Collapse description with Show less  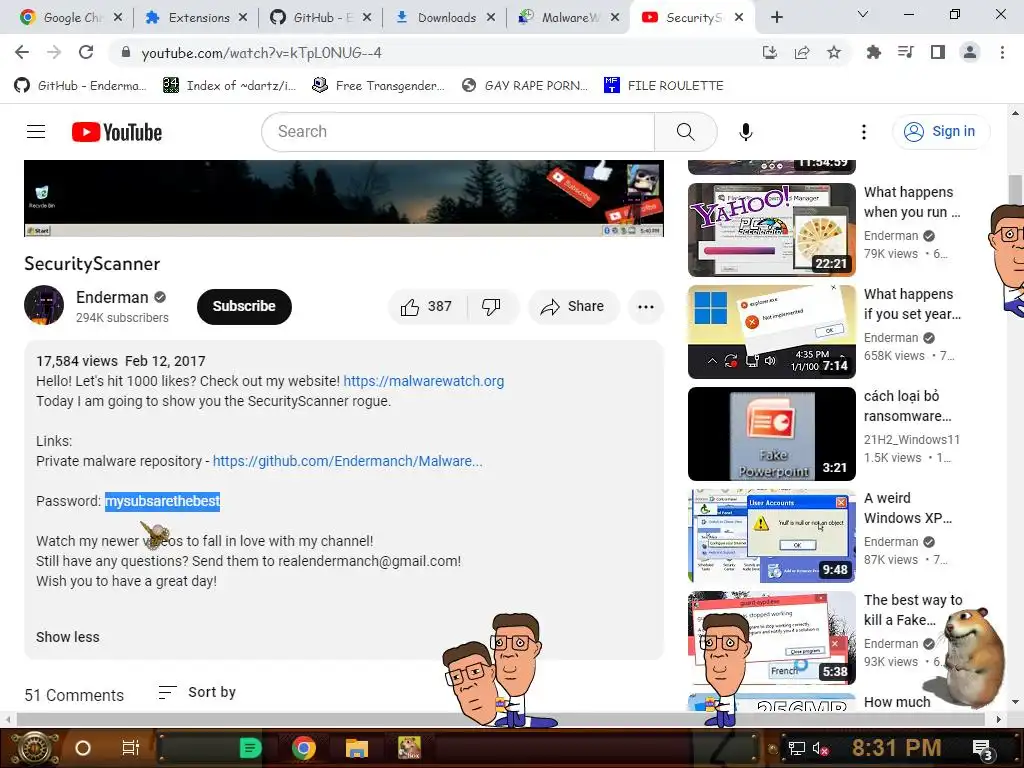point(68,637)
